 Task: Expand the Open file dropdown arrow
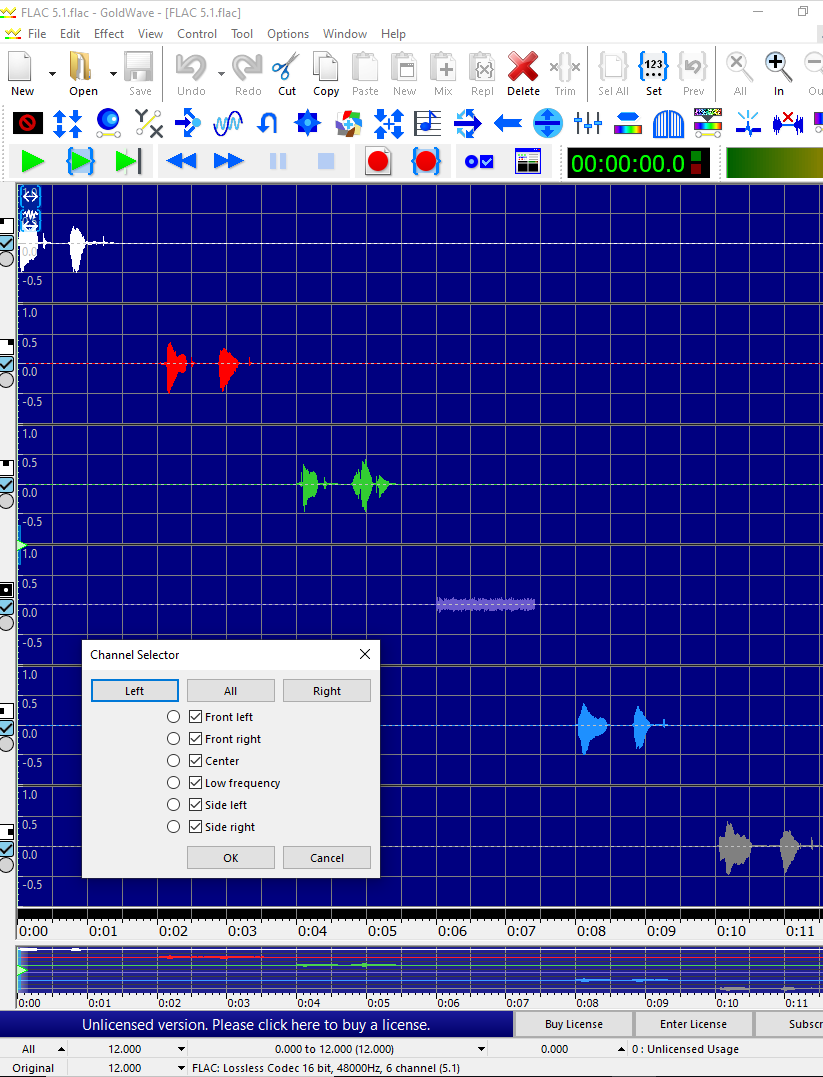pyautogui.click(x=113, y=73)
